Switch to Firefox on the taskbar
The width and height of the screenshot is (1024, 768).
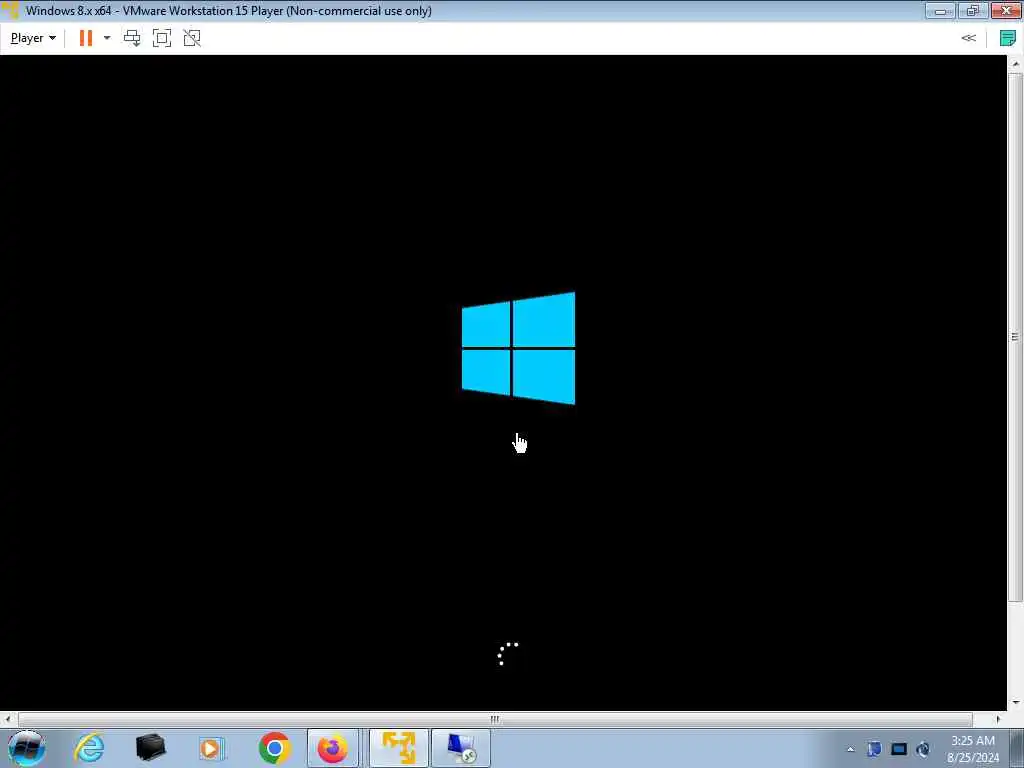(333, 748)
